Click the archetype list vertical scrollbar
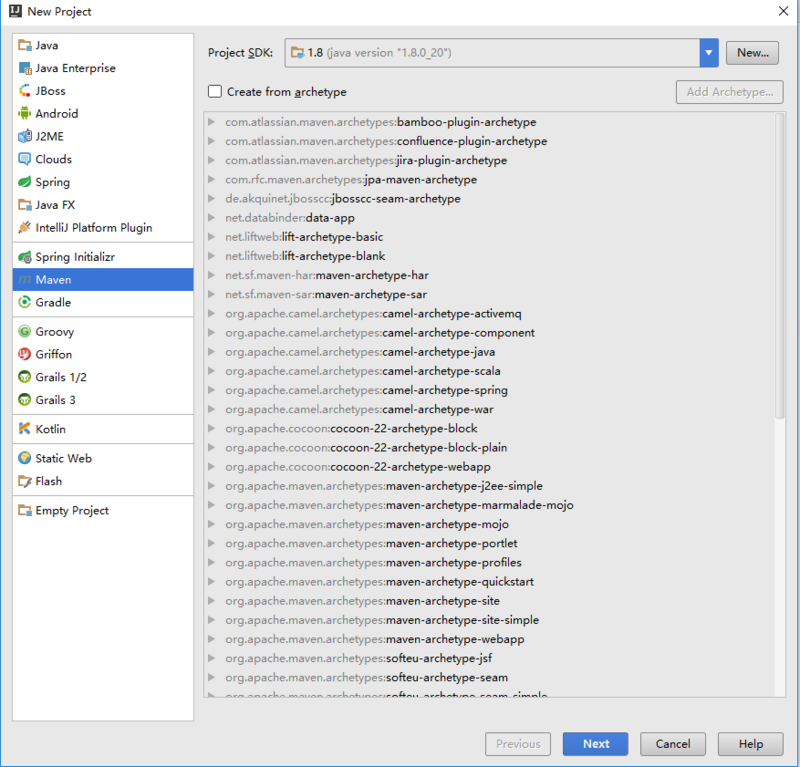The width and height of the screenshot is (800, 767). [779, 265]
